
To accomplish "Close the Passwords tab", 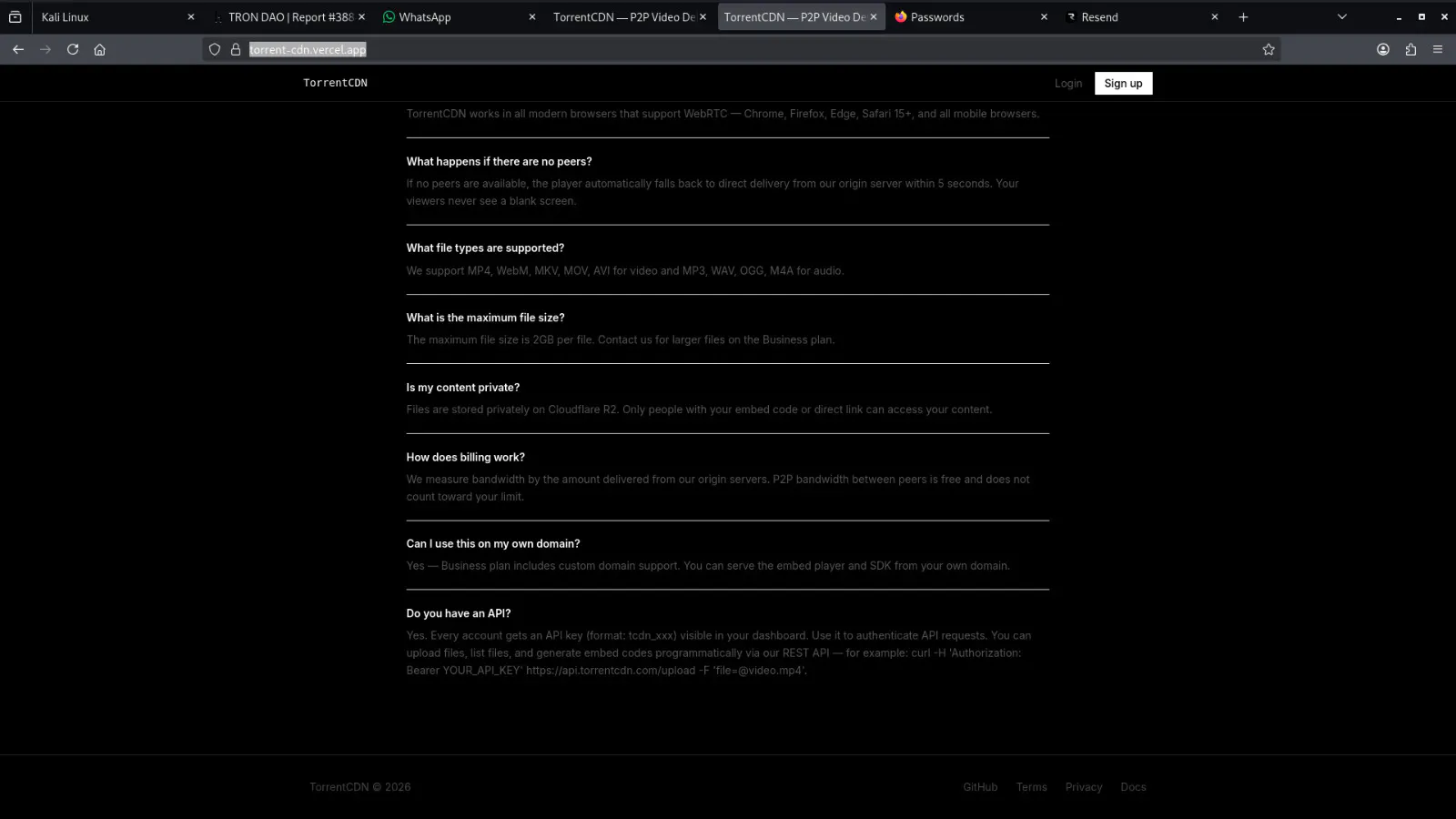I will [x=1044, y=16].
